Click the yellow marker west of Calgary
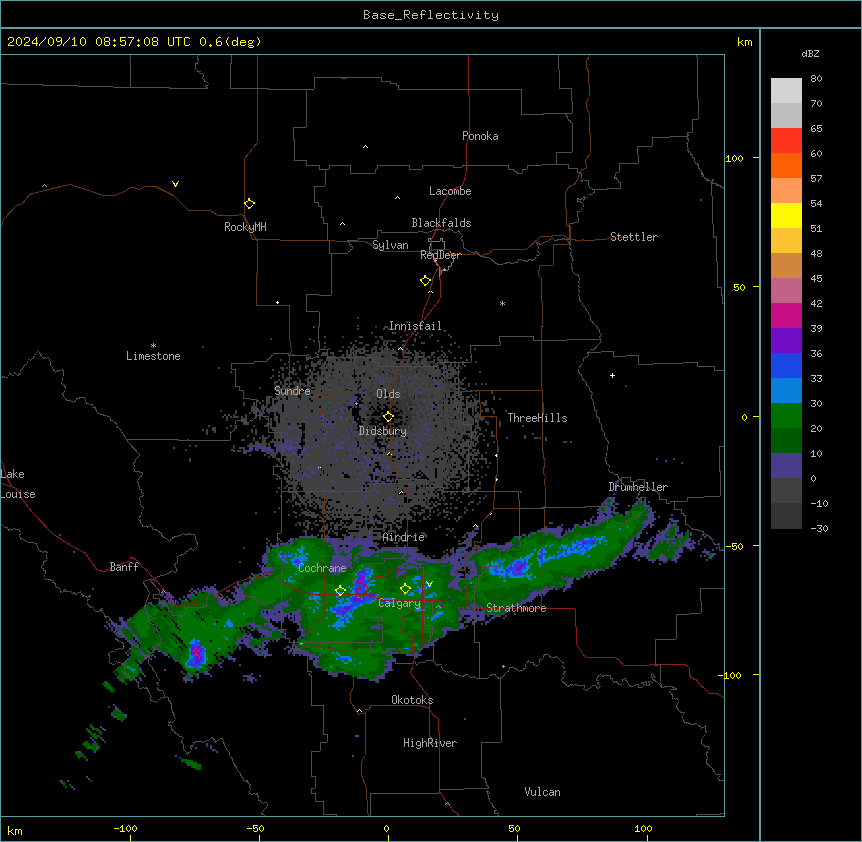 (340, 591)
